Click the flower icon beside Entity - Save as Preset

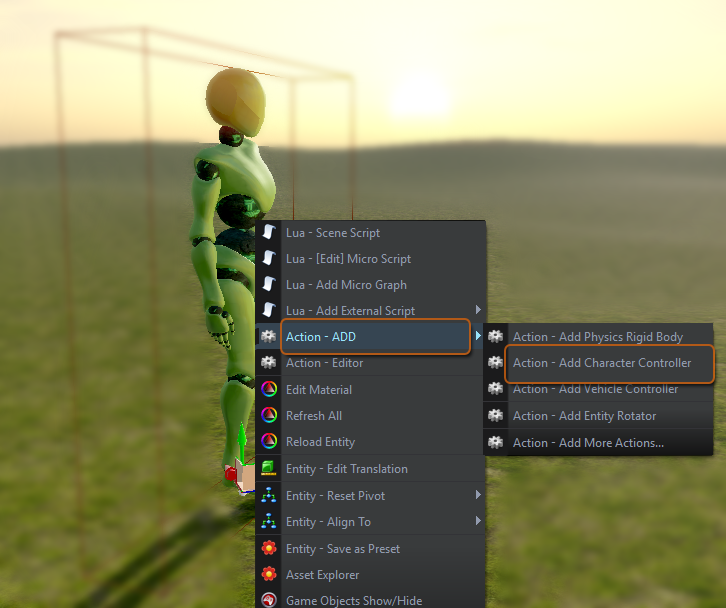tap(269, 548)
